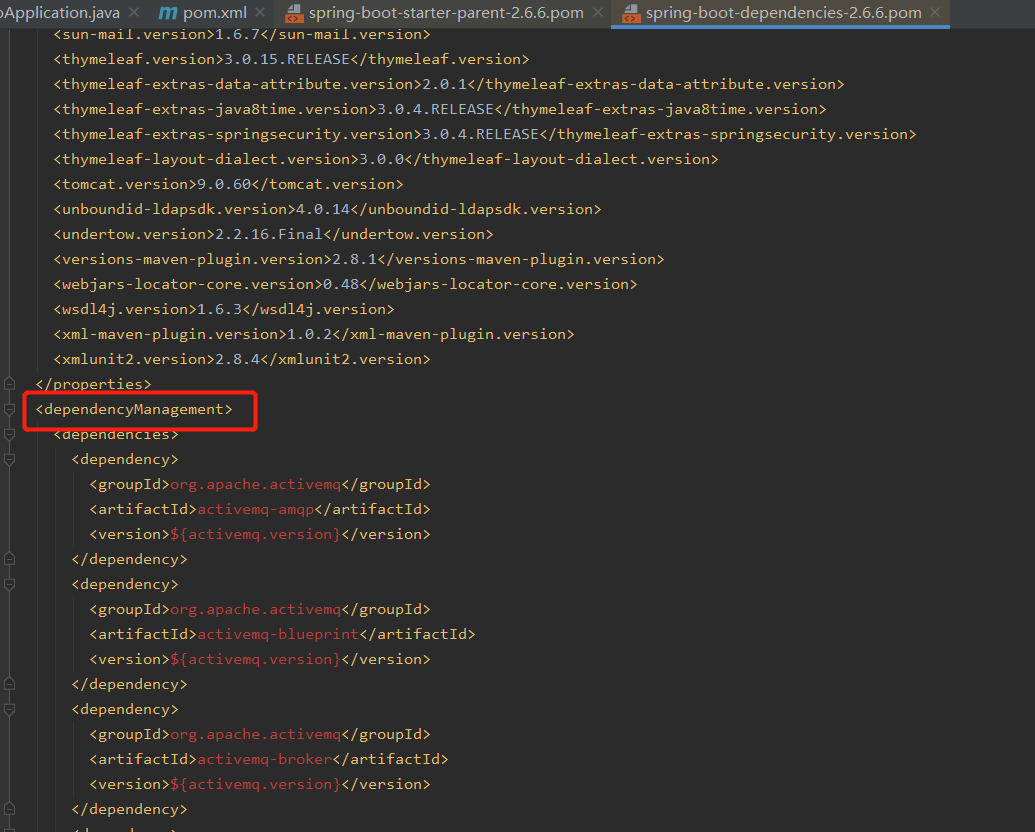Click the file icon on spring-boot-starter-parent tab
This screenshot has height=832, width=1035.
(294, 13)
